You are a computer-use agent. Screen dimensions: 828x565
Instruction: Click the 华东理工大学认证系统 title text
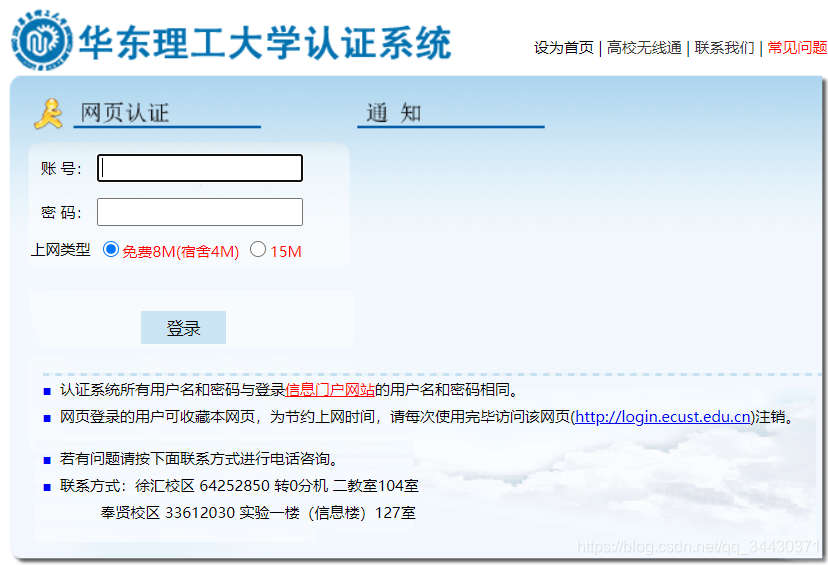265,42
